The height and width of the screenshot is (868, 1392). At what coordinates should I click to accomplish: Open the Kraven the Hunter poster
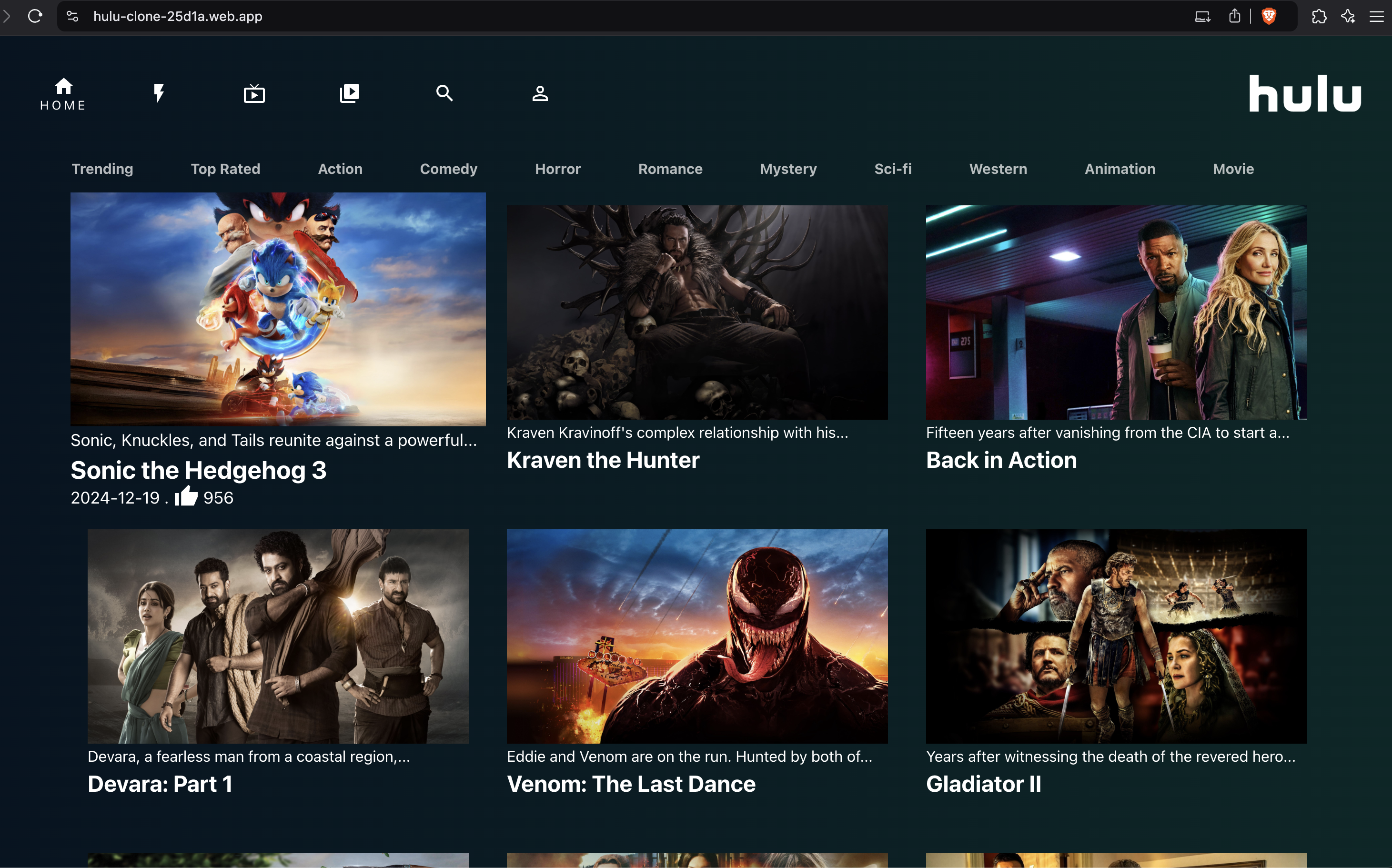pos(697,313)
